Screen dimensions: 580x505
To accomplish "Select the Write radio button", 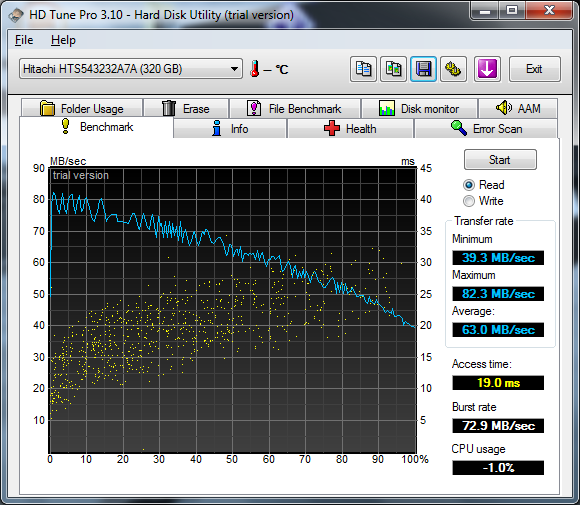I will pos(469,201).
